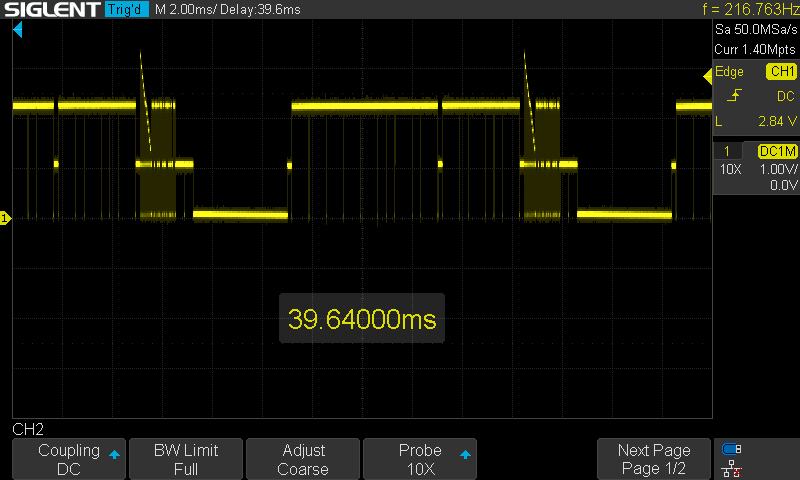
Task: Click the Curr 1.40Mpts memory depth
Action: (755, 49)
